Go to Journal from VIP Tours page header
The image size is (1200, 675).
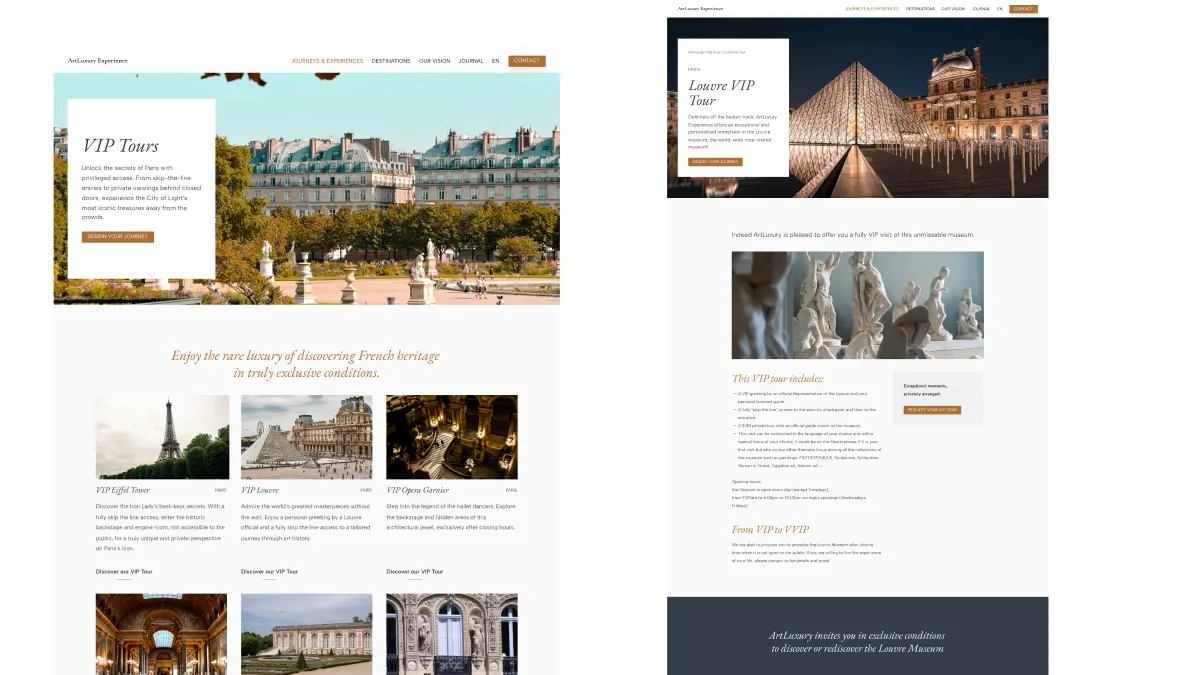pos(471,61)
